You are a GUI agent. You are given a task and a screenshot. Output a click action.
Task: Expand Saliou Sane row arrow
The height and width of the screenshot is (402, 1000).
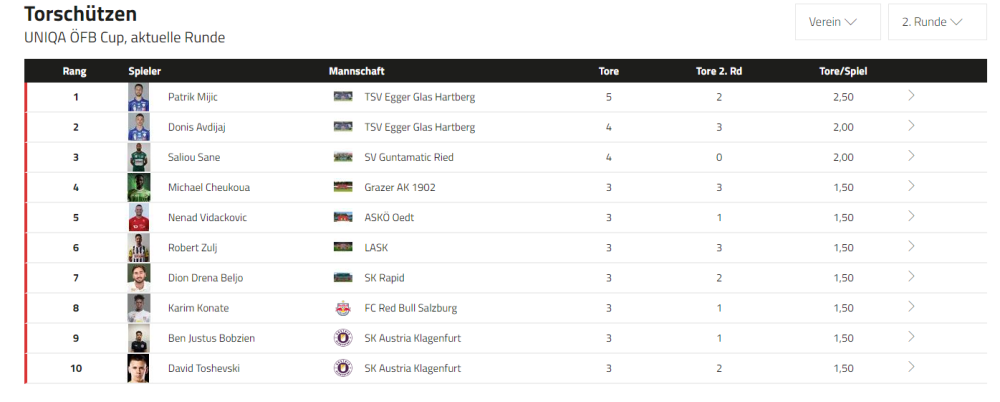911,156
